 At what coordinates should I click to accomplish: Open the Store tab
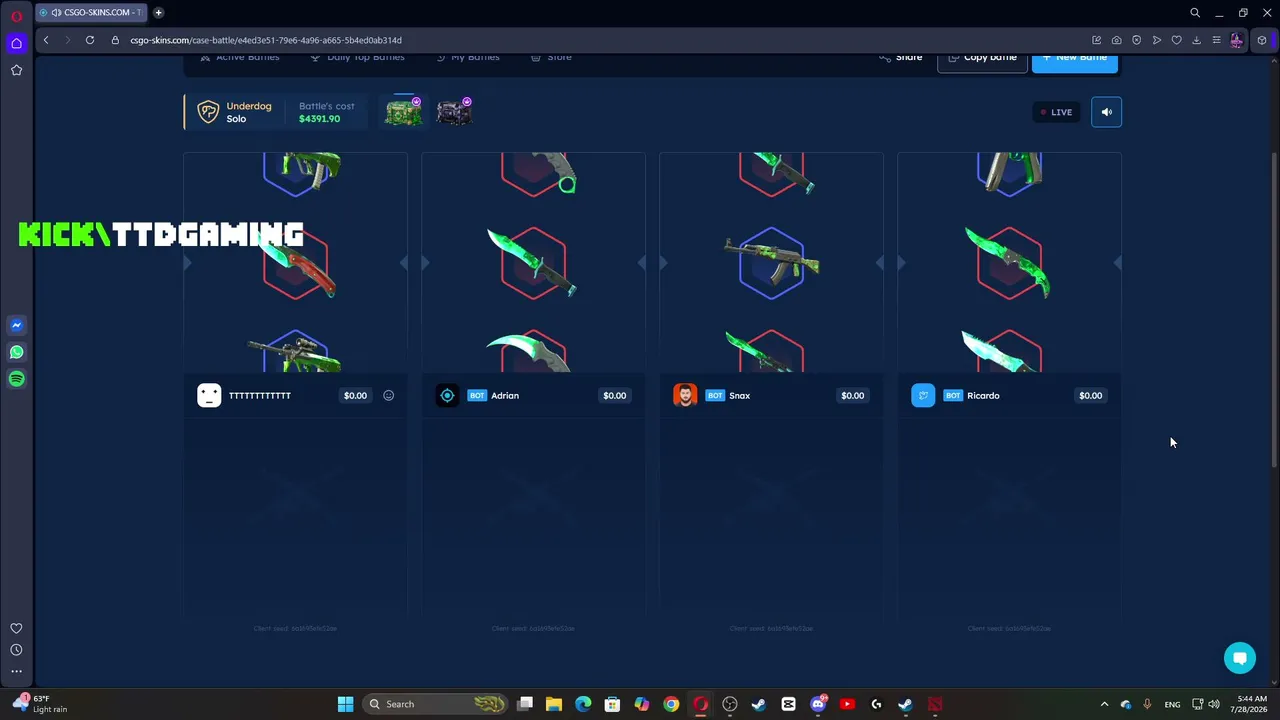click(x=552, y=57)
